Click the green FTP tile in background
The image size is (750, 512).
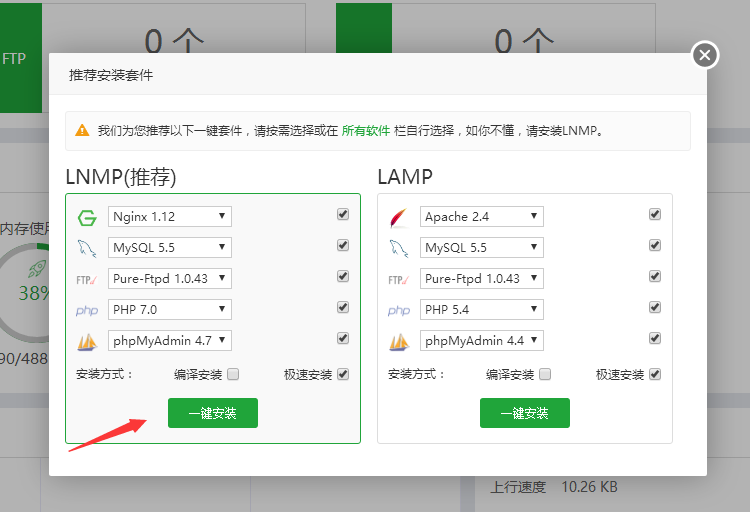pos(21,58)
